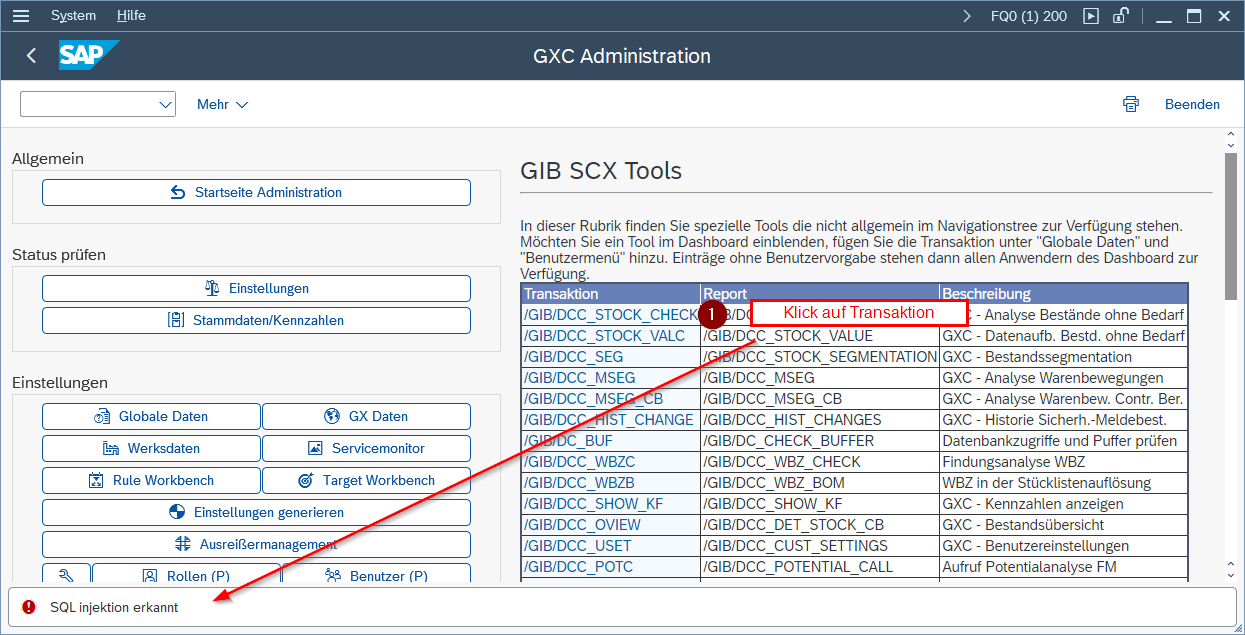Open the Rule Workbench
1245x635 pixels.
point(151,480)
